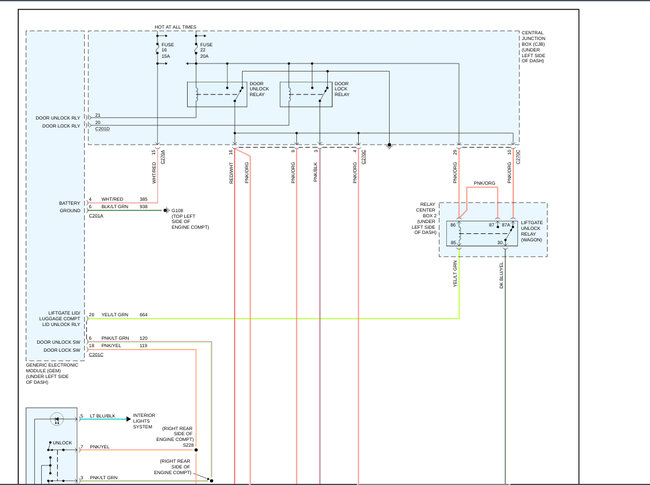Select the RELAY CENTER BOX 2 description
The width and height of the screenshot is (650, 485).
click(424, 218)
